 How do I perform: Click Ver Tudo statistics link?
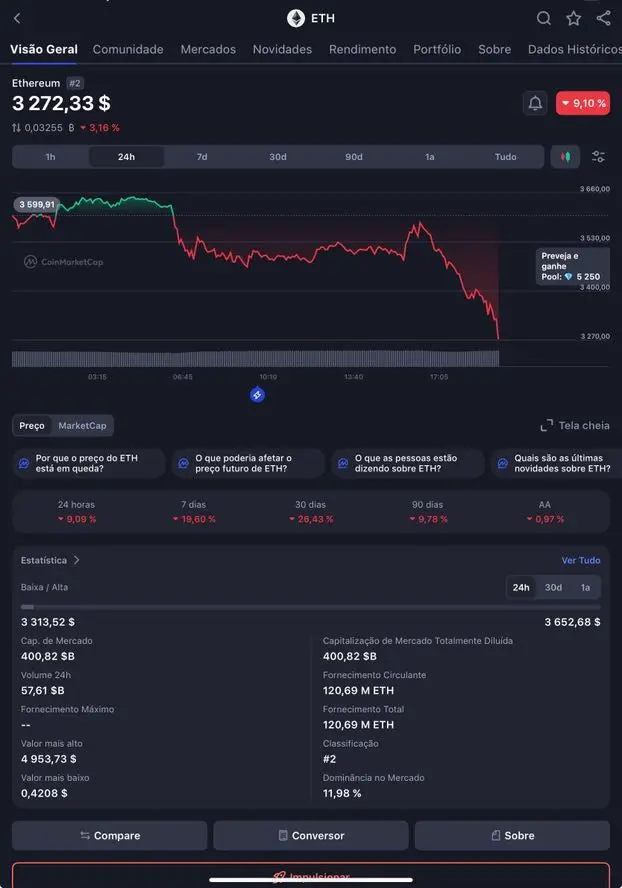[581, 560]
